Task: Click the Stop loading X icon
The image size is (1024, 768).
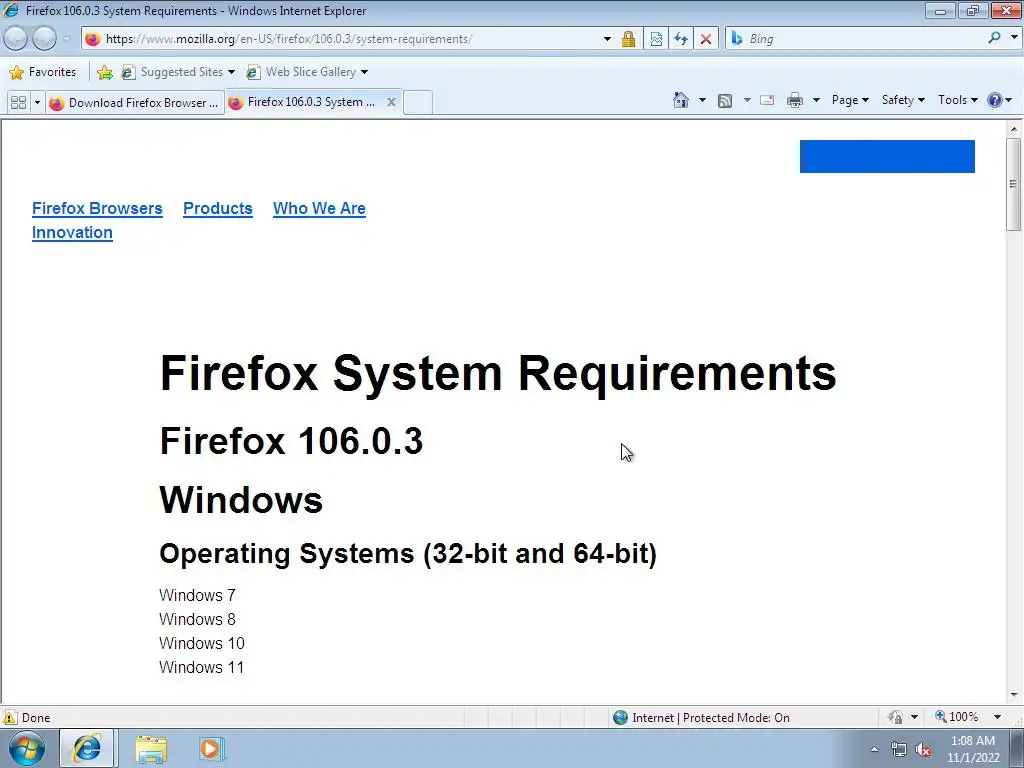Action: point(706,39)
